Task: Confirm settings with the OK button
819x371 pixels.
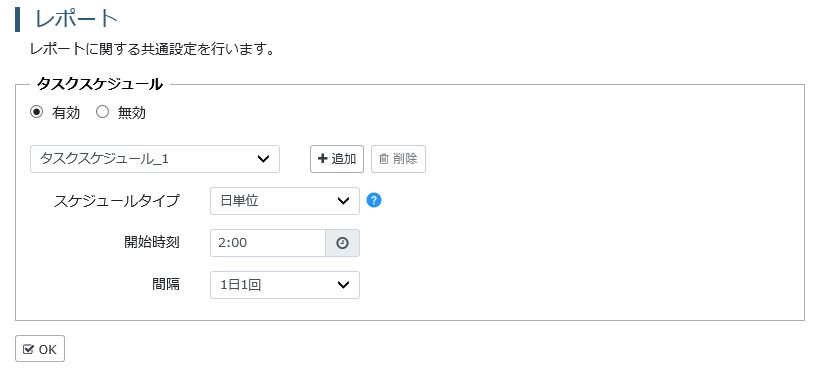Action: (x=40, y=349)
